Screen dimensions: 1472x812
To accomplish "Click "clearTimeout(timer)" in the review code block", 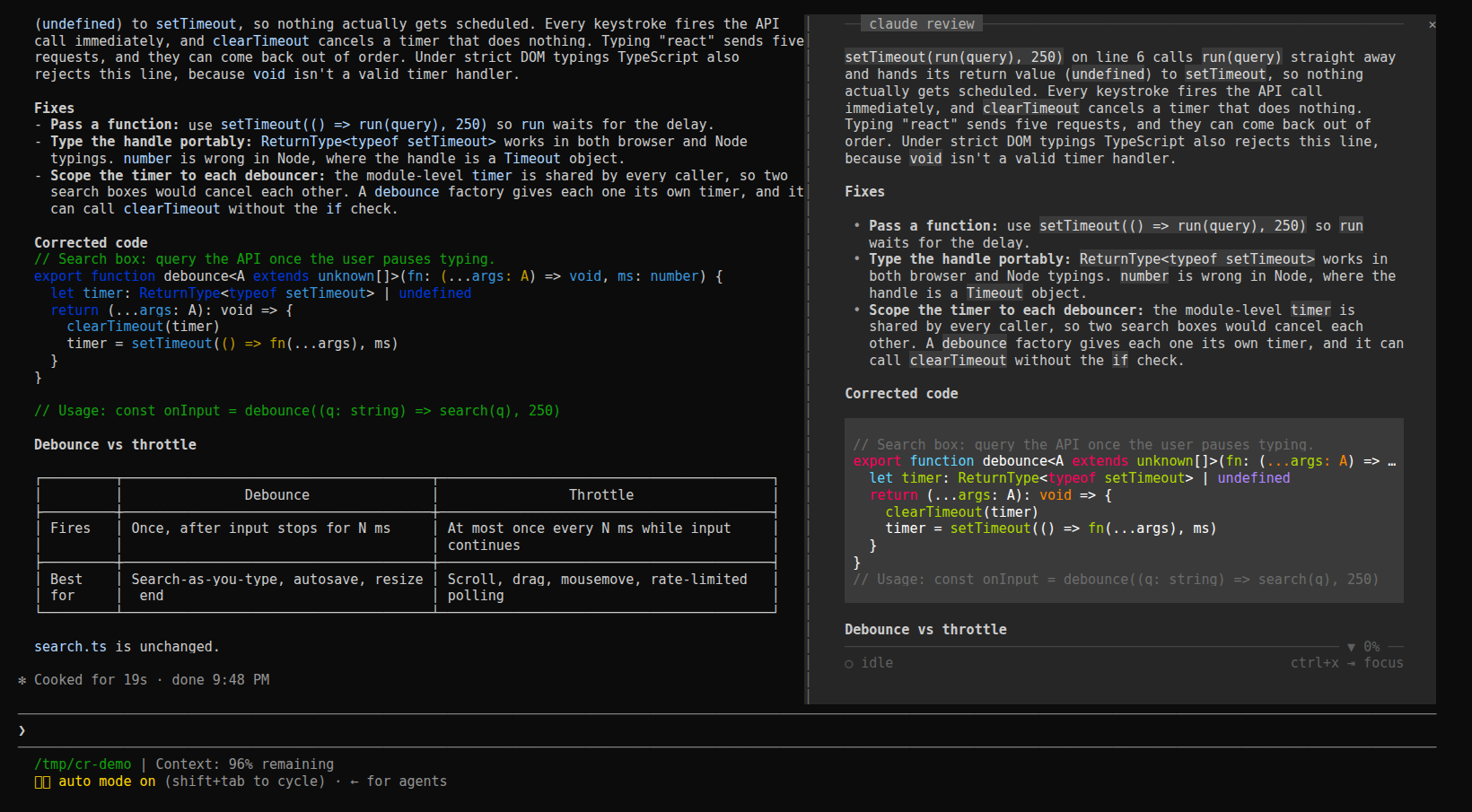I will coord(961,512).
